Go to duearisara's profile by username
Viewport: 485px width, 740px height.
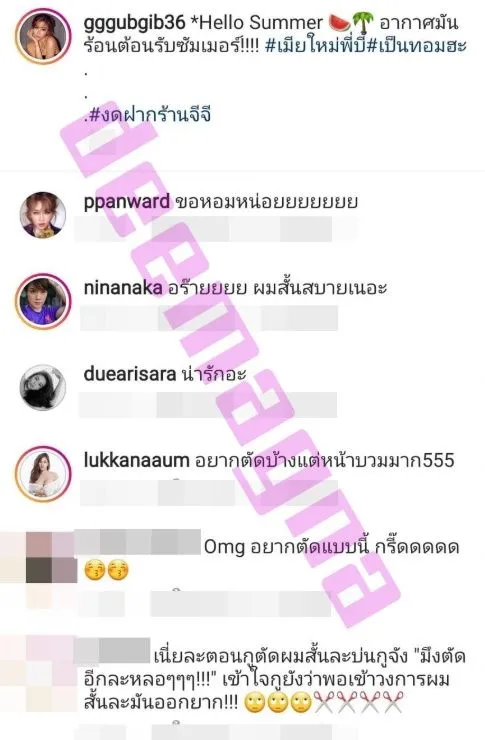click(x=130, y=374)
